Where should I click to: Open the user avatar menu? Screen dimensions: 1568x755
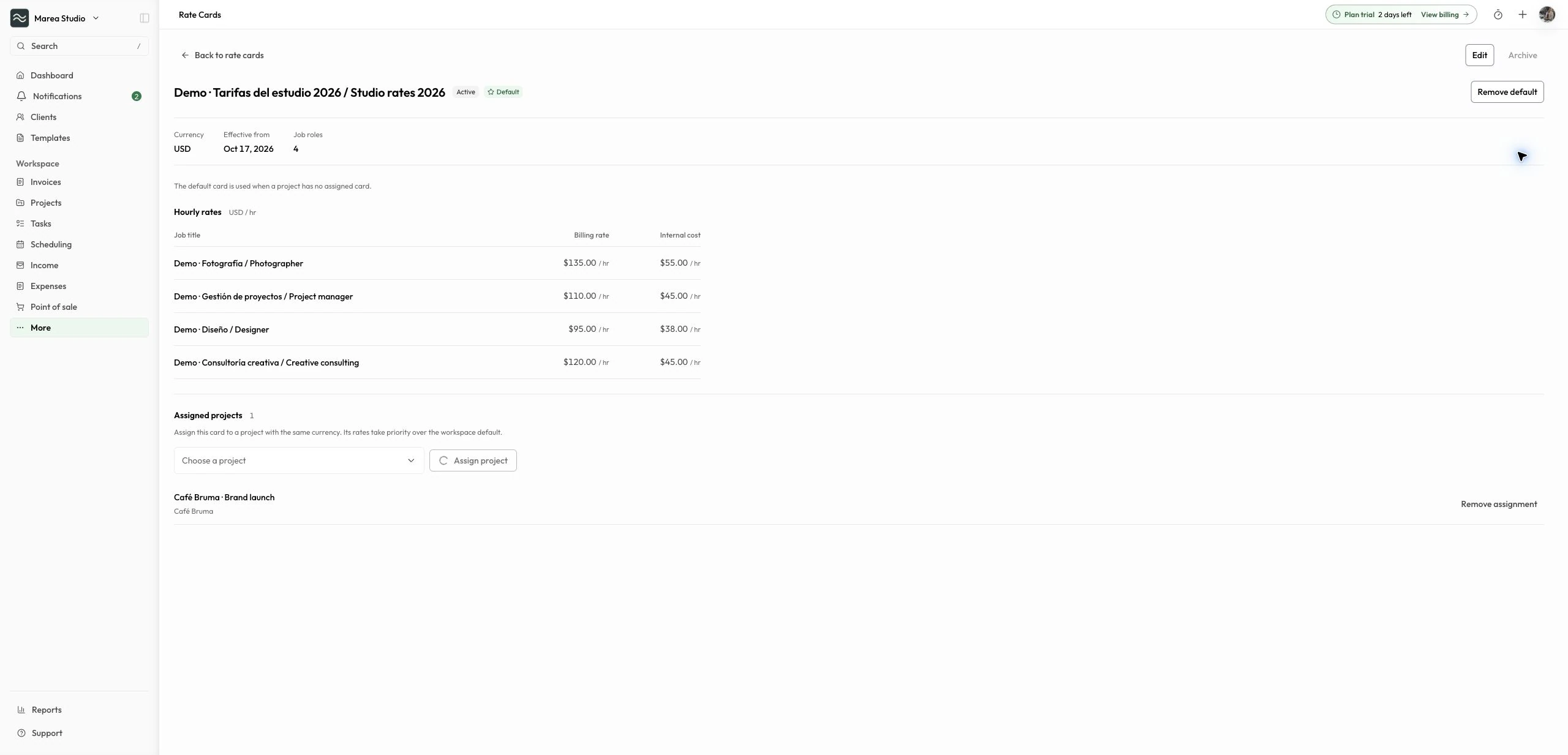click(x=1547, y=15)
